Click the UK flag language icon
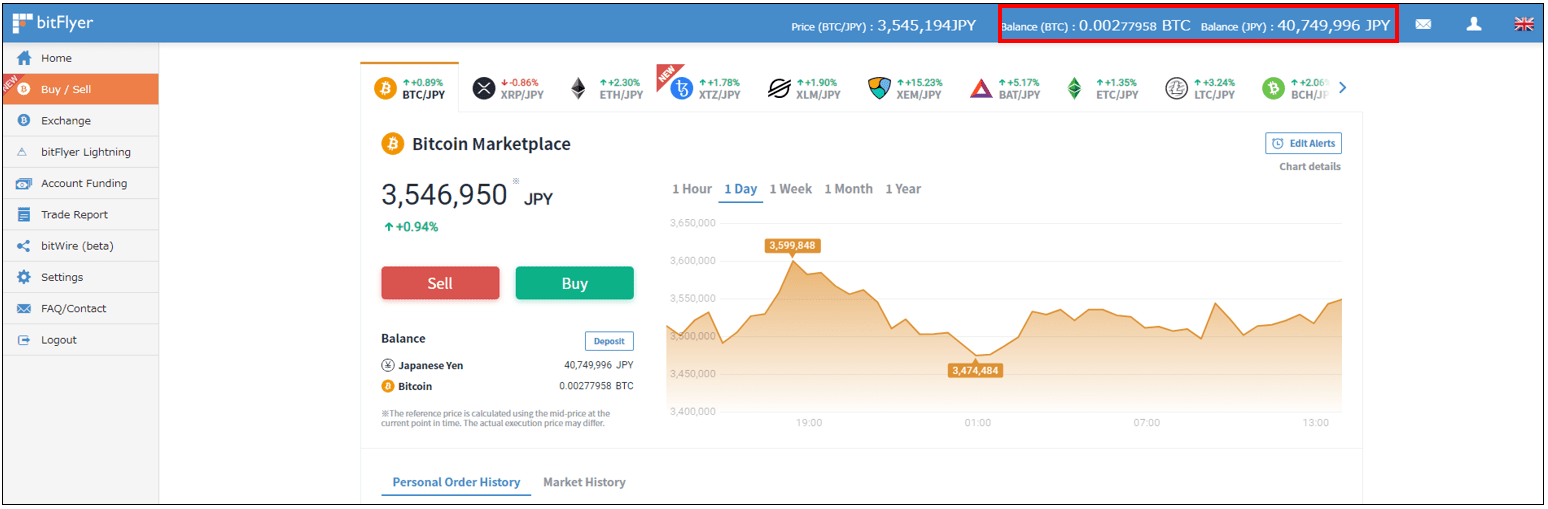Image resolution: width=1548 pixels, height=509 pixels. click(x=1524, y=24)
